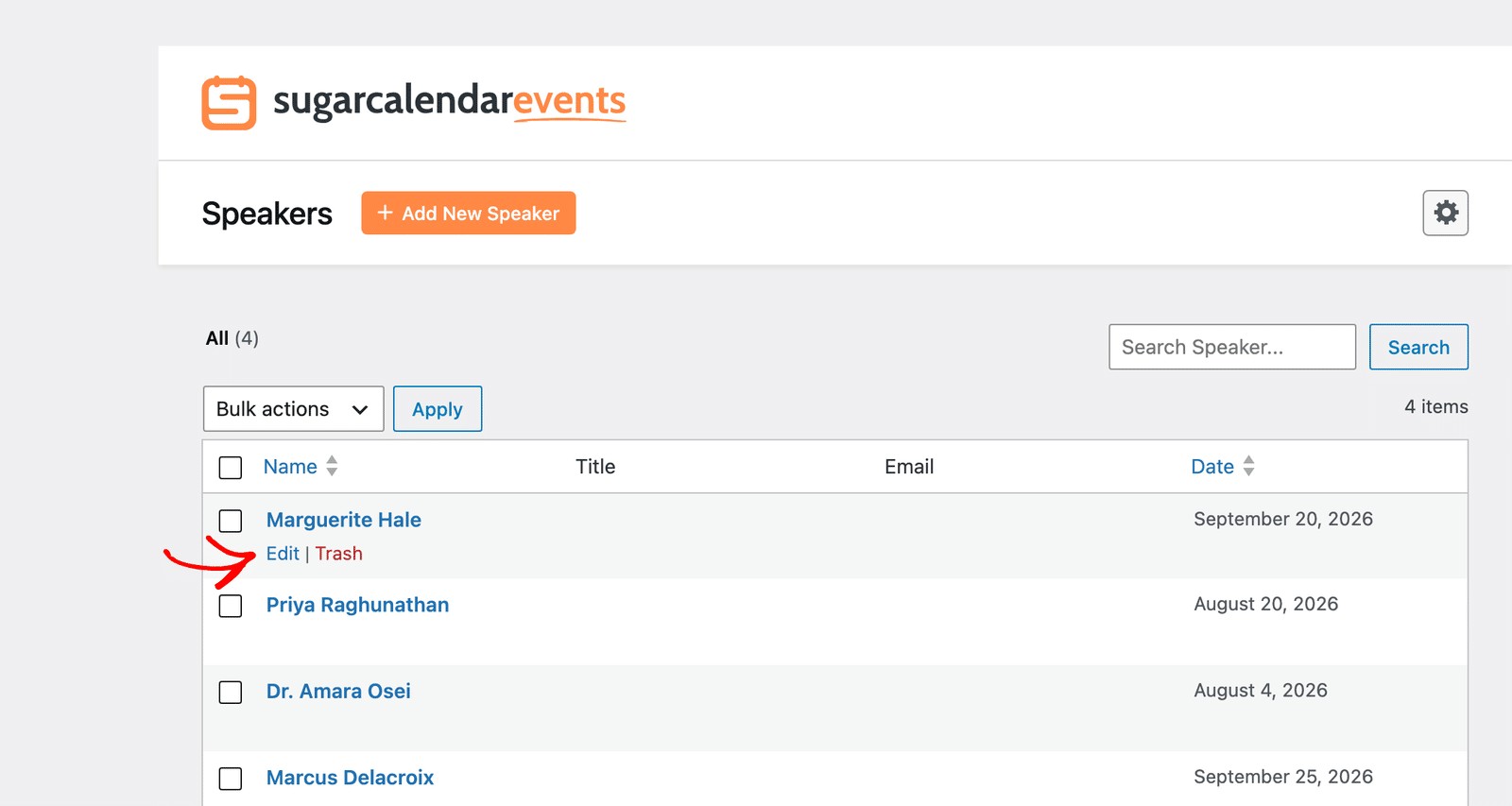1512x806 pixels.
Task: Open the Priya Raghunathan speaker link
Action: (357, 605)
